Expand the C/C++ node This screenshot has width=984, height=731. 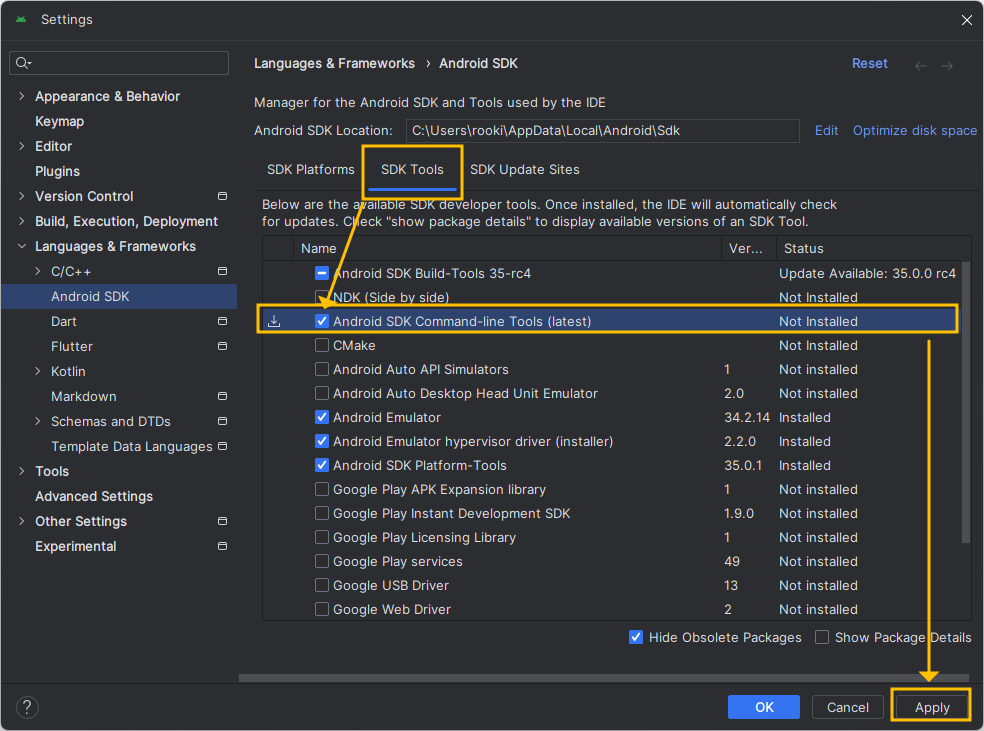point(38,271)
